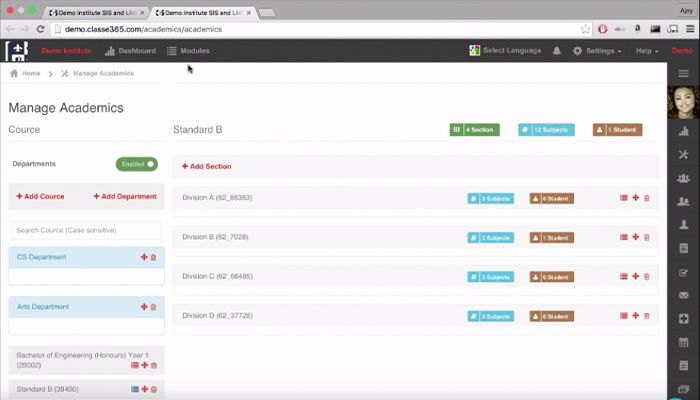Open the checkbox task icon in right sidebar
The image size is (700, 400).
tap(683, 272)
